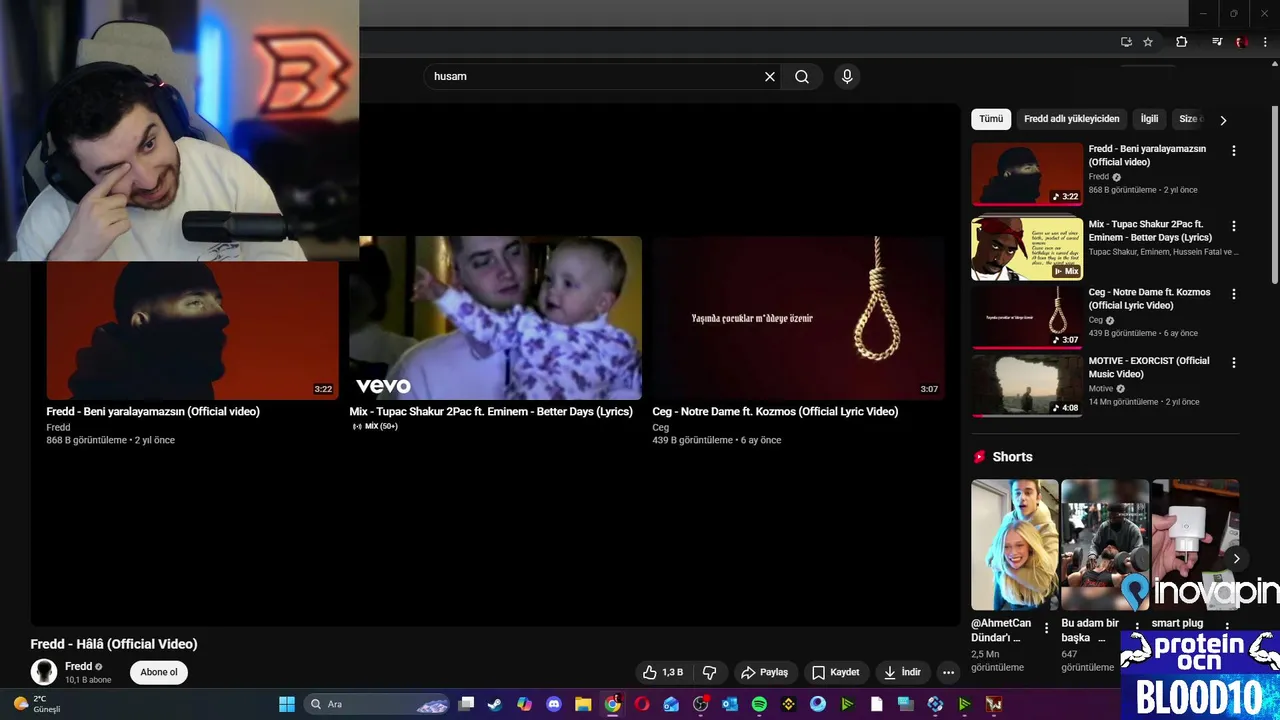Viewport: 1280px width, 720px height.
Task: Open options menu for Ceg - Notre Dame sidebar video
Action: 1233,294
